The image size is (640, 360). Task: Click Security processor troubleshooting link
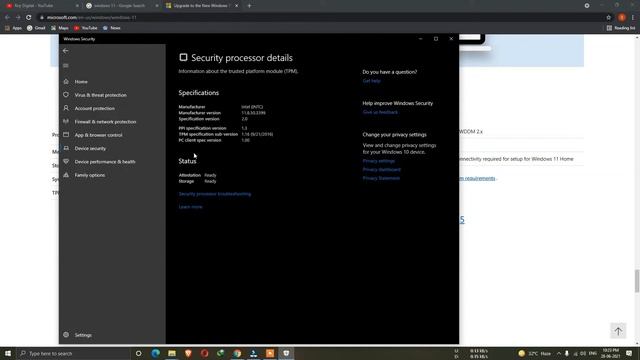(215, 194)
